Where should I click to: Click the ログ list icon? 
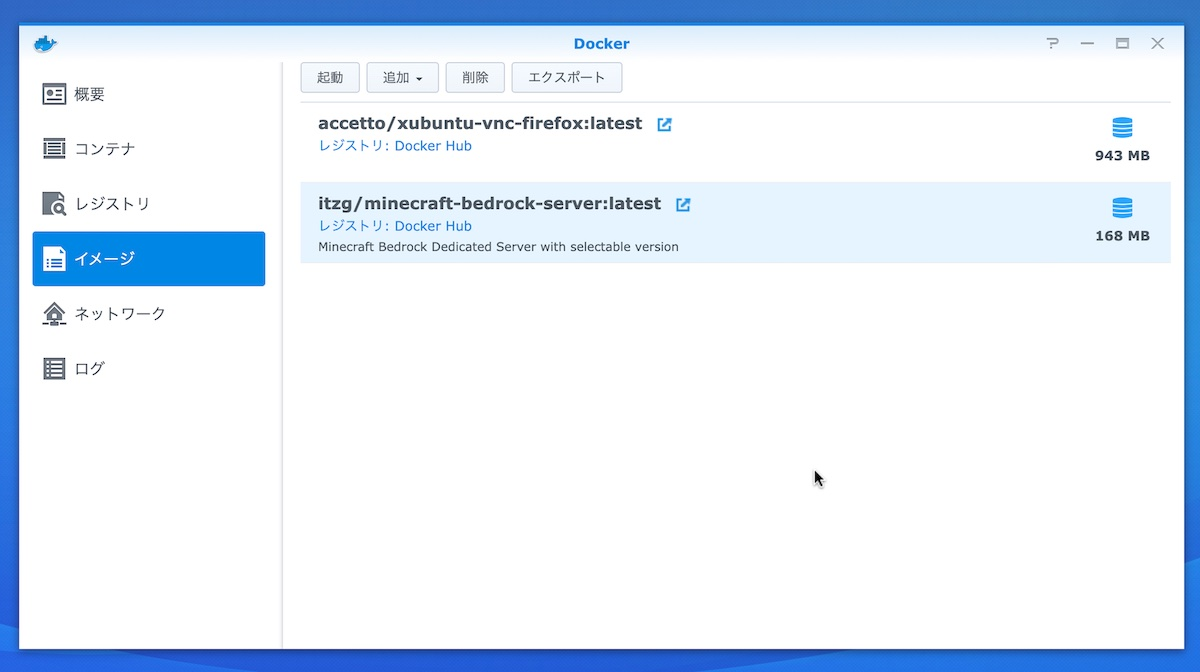[54, 368]
